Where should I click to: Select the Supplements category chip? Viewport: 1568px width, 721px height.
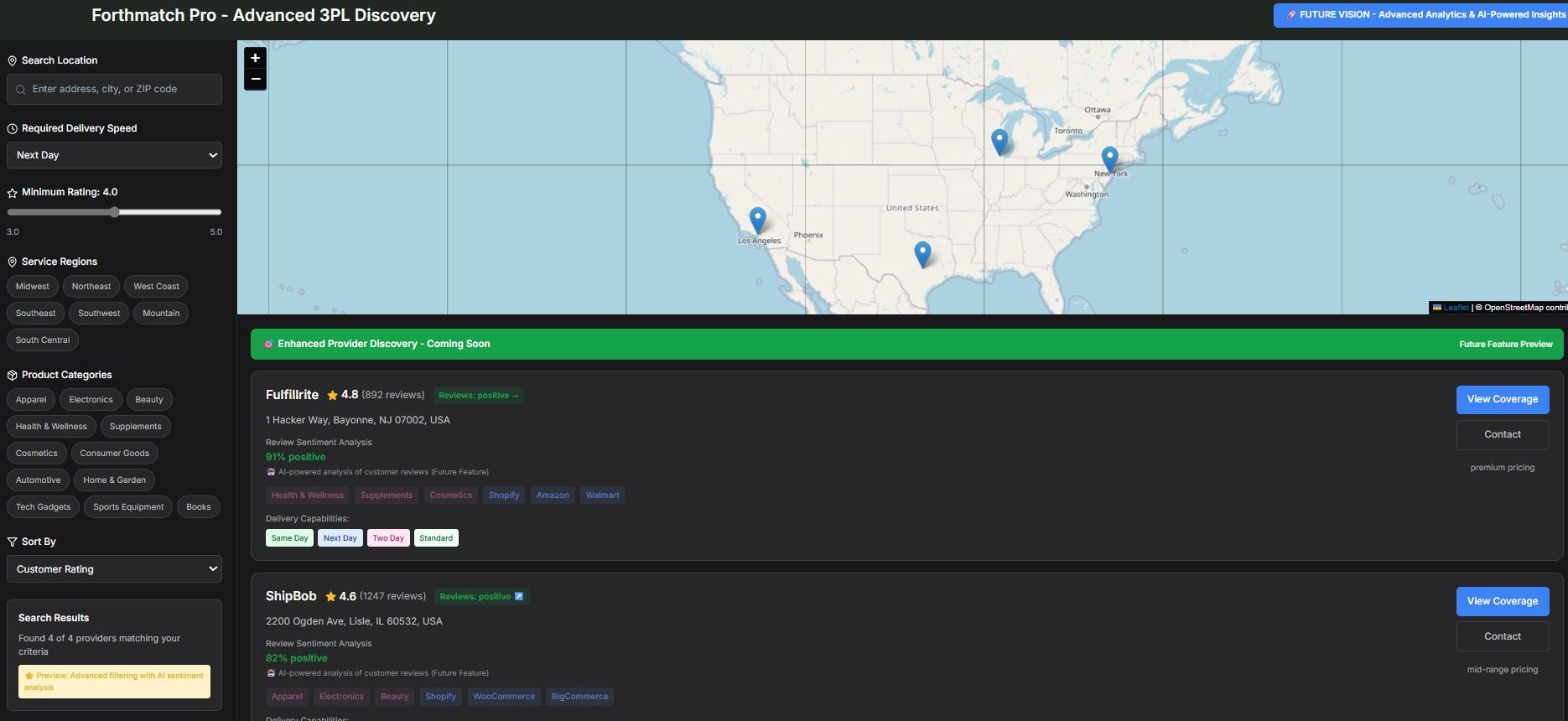pos(135,427)
